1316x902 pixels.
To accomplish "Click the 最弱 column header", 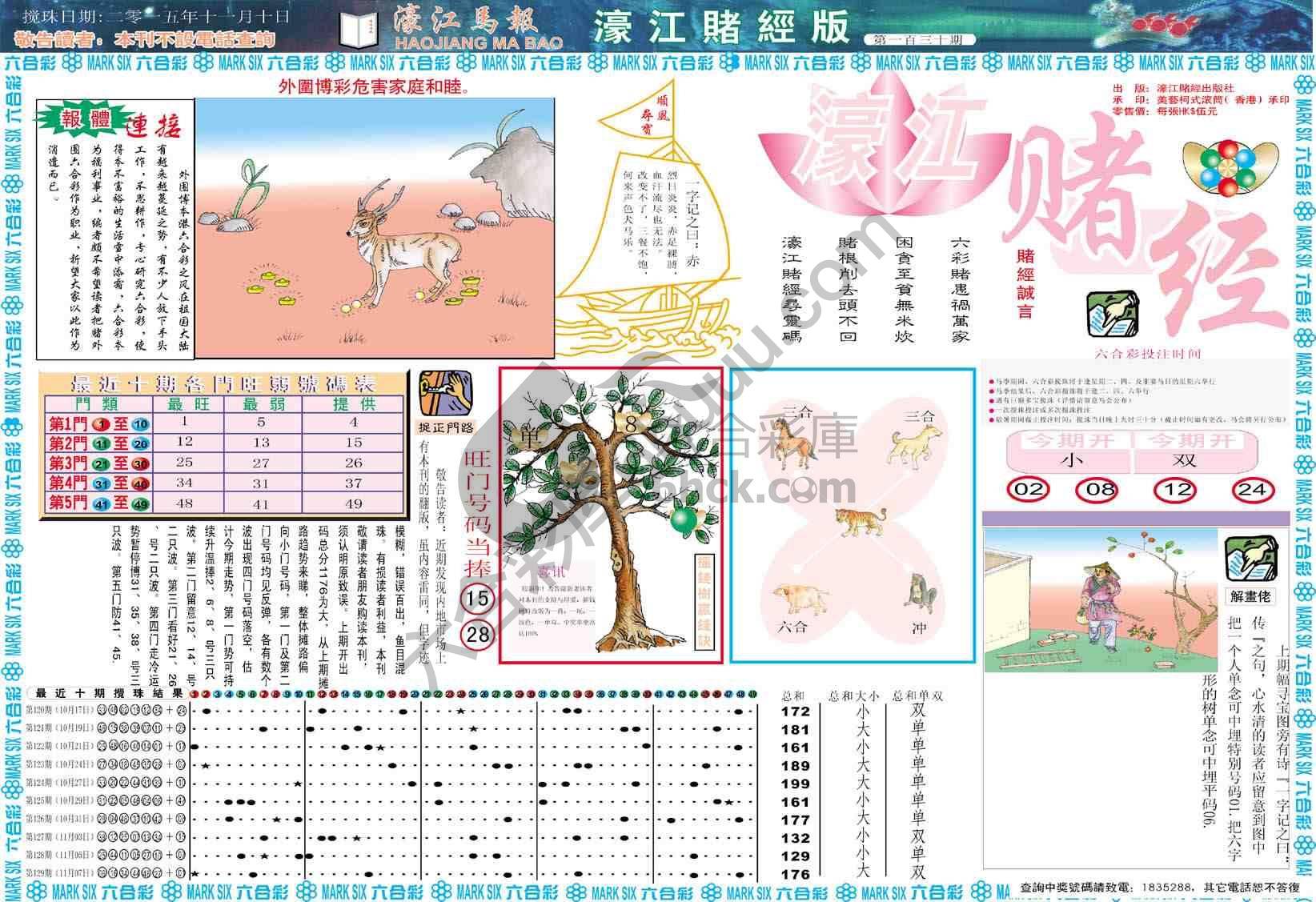I will pos(263,404).
